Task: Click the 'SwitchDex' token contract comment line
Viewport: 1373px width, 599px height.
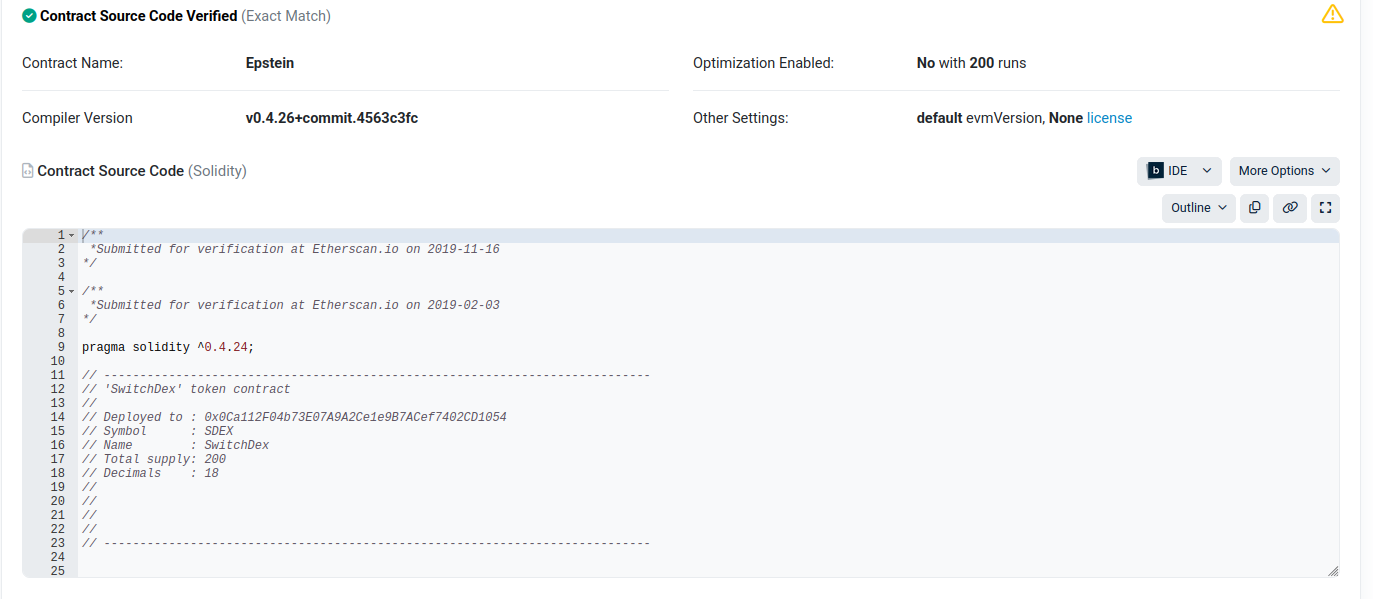Action: coord(186,389)
